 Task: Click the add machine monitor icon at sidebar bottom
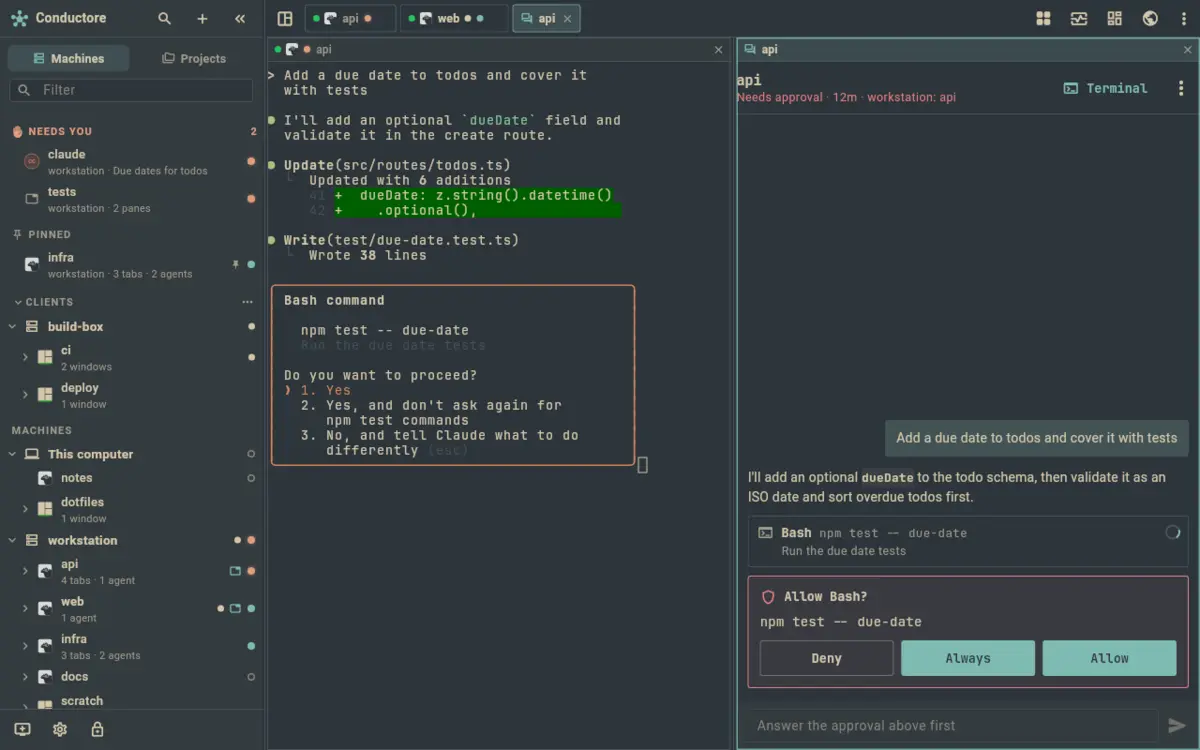(x=22, y=729)
